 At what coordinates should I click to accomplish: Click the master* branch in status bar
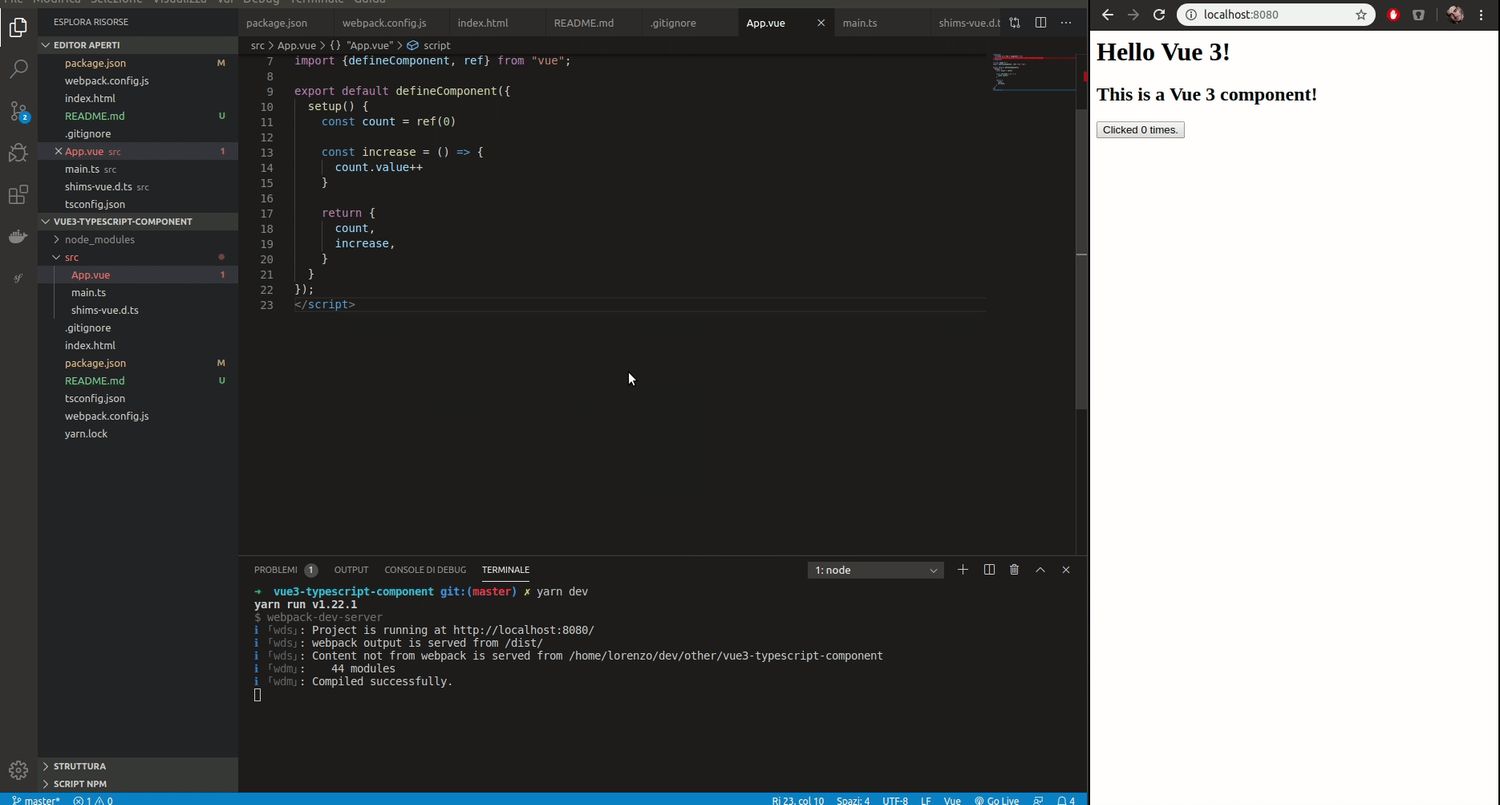[x=35, y=800]
